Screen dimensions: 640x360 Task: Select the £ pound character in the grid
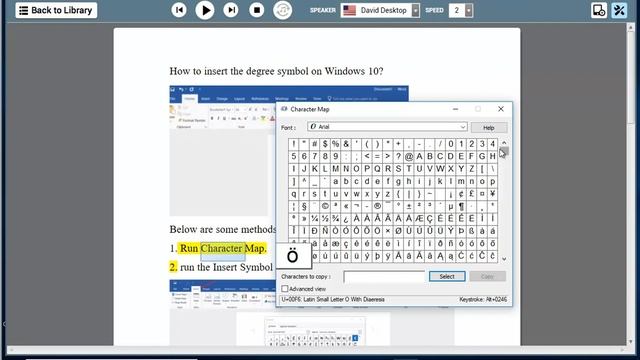(471, 193)
